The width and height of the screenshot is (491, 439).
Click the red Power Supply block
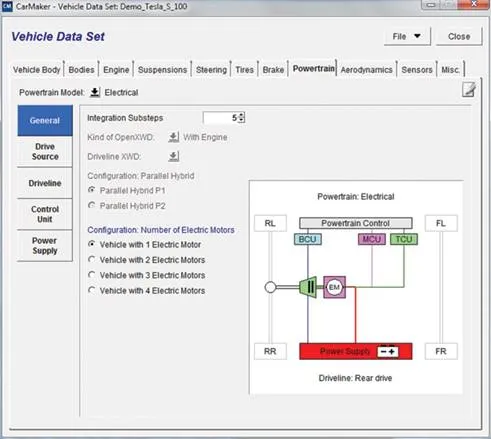tap(356, 351)
